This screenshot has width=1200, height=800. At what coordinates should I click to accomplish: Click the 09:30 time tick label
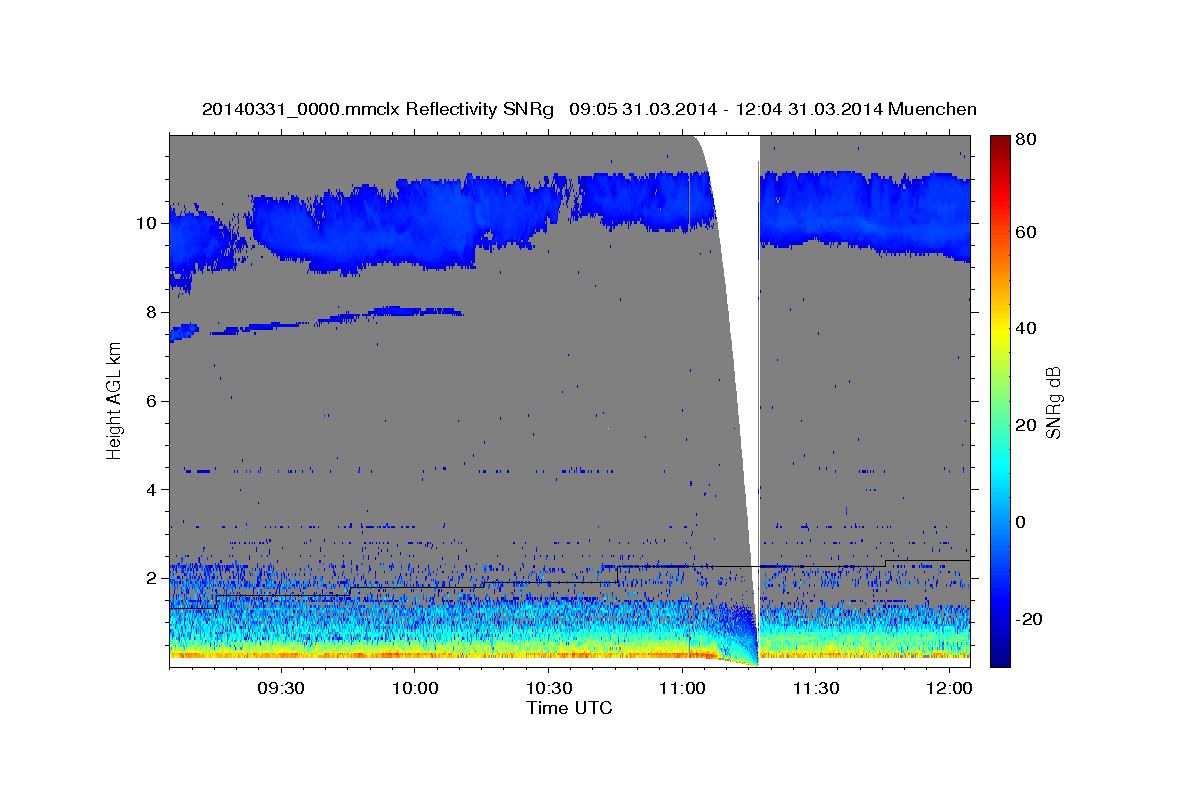[281, 688]
